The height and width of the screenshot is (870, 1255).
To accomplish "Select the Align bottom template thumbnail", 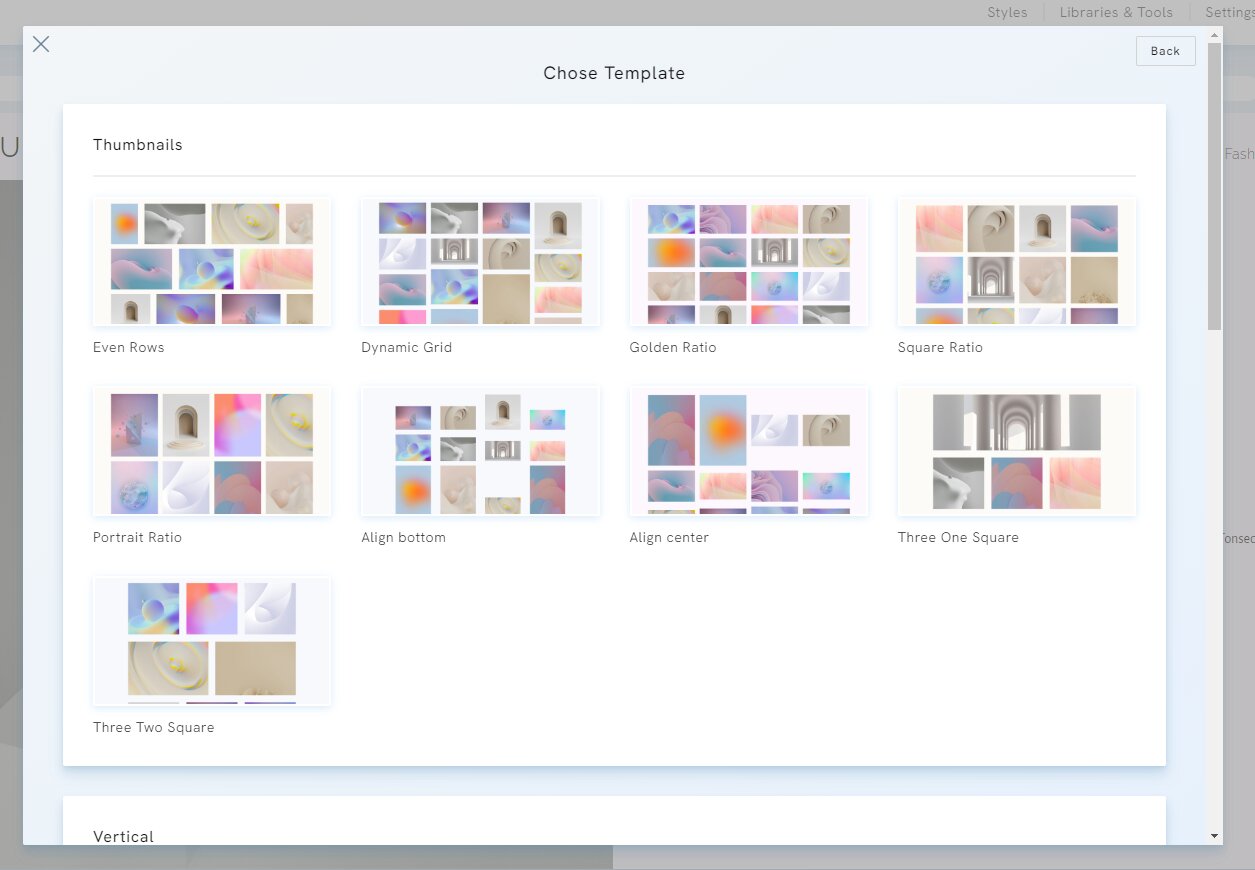I will pos(480,452).
